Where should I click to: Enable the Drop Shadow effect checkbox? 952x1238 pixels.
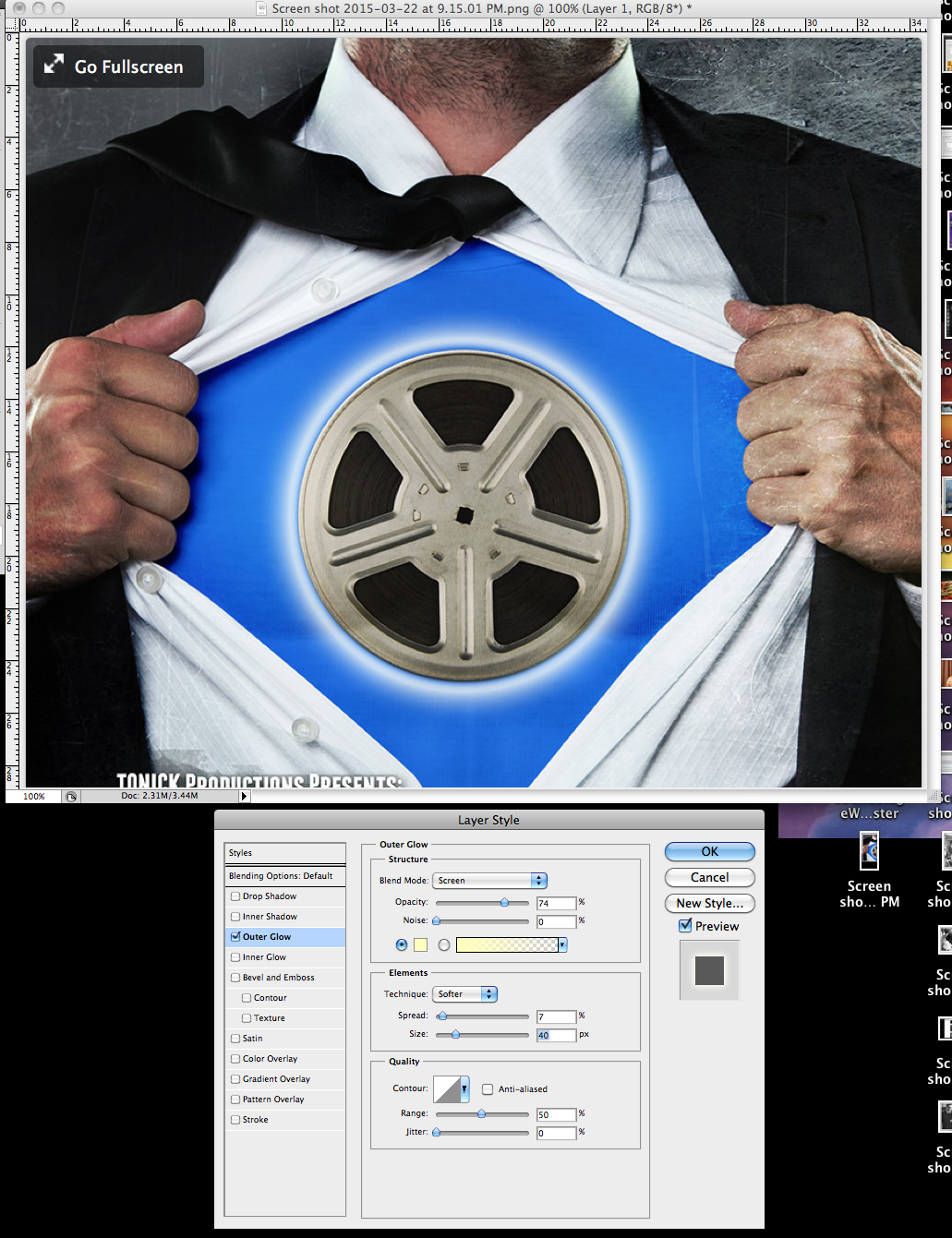[235, 896]
